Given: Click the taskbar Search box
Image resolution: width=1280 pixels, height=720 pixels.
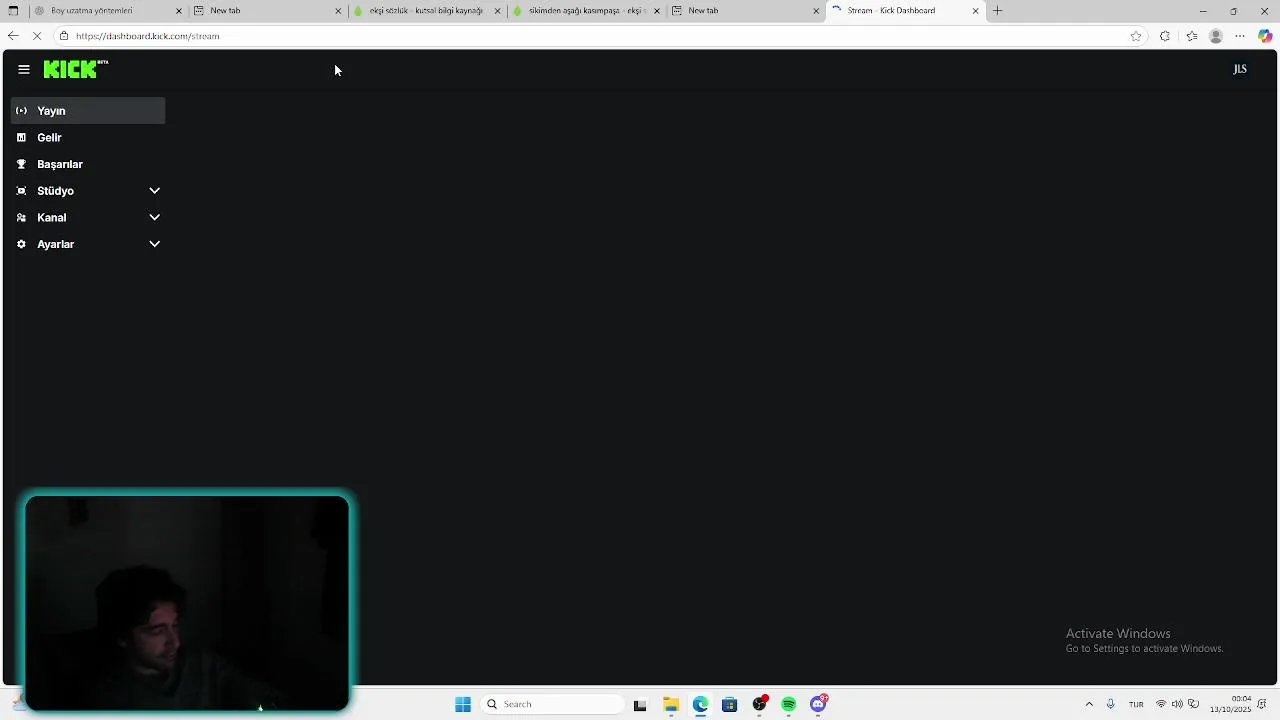Looking at the screenshot, I should coord(553,704).
